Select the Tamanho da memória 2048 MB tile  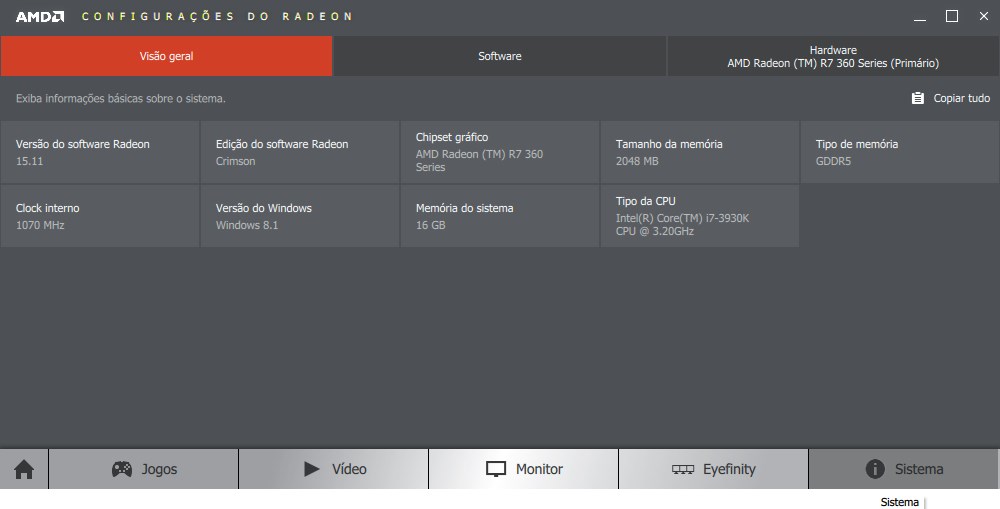(700, 152)
